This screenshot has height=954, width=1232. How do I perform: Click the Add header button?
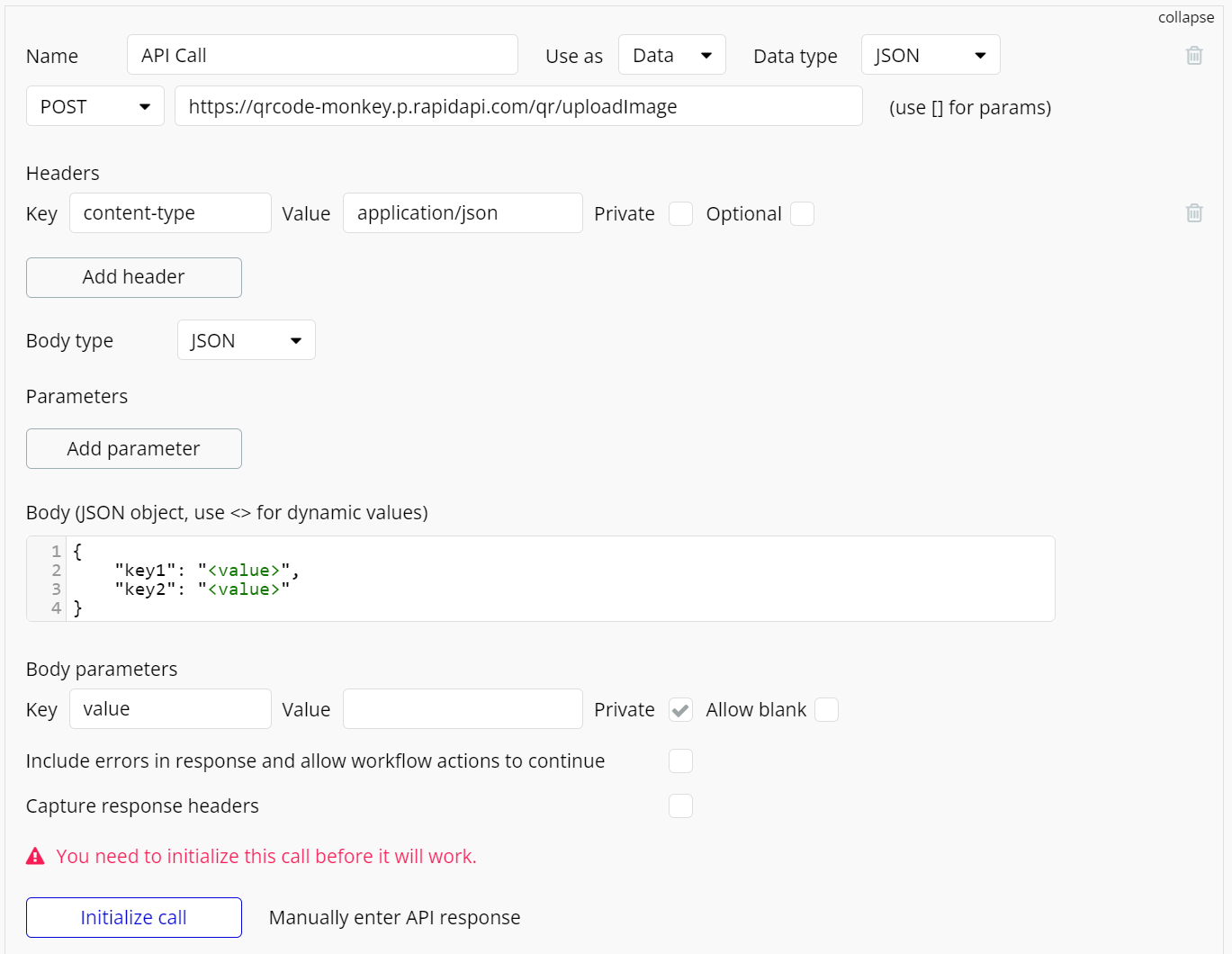click(134, 277)
